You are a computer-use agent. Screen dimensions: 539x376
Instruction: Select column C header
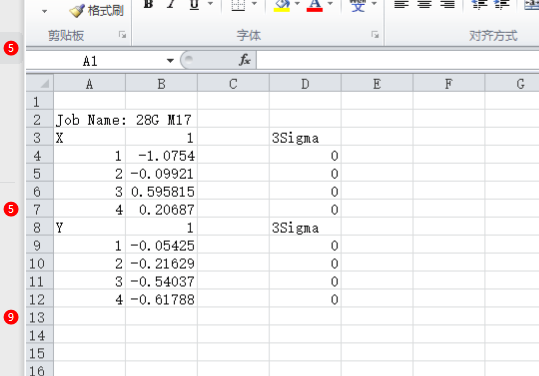coord(233,84)
